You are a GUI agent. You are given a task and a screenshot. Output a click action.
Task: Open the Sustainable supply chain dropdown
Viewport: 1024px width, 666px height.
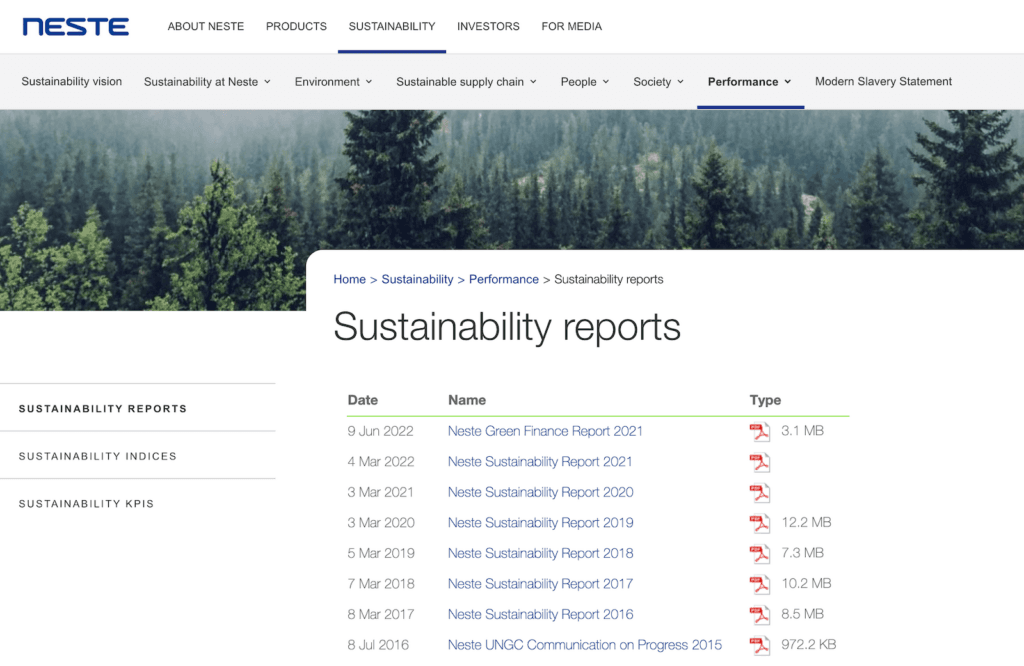pos(466,82)
